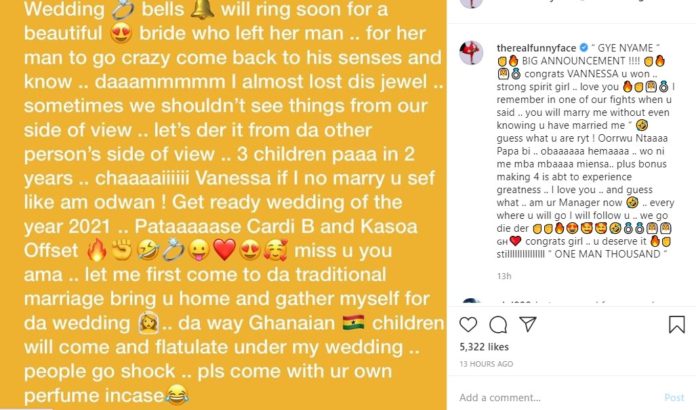This screenshot has height=410, width=696.
Task: Click the red heart emoji in post image
Action: [224, 250]
